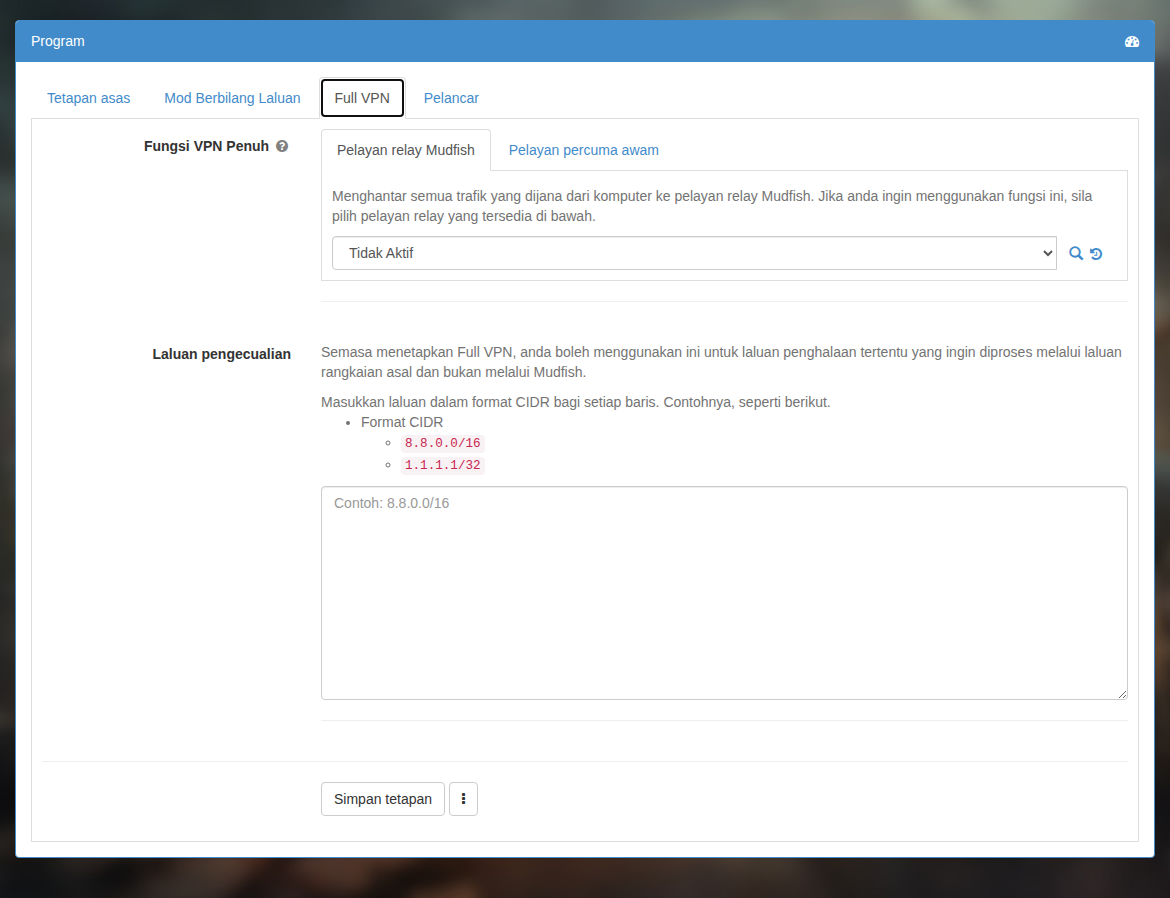Expand the Tidak Aktif relay server dropdown

[x=694, y=253]
